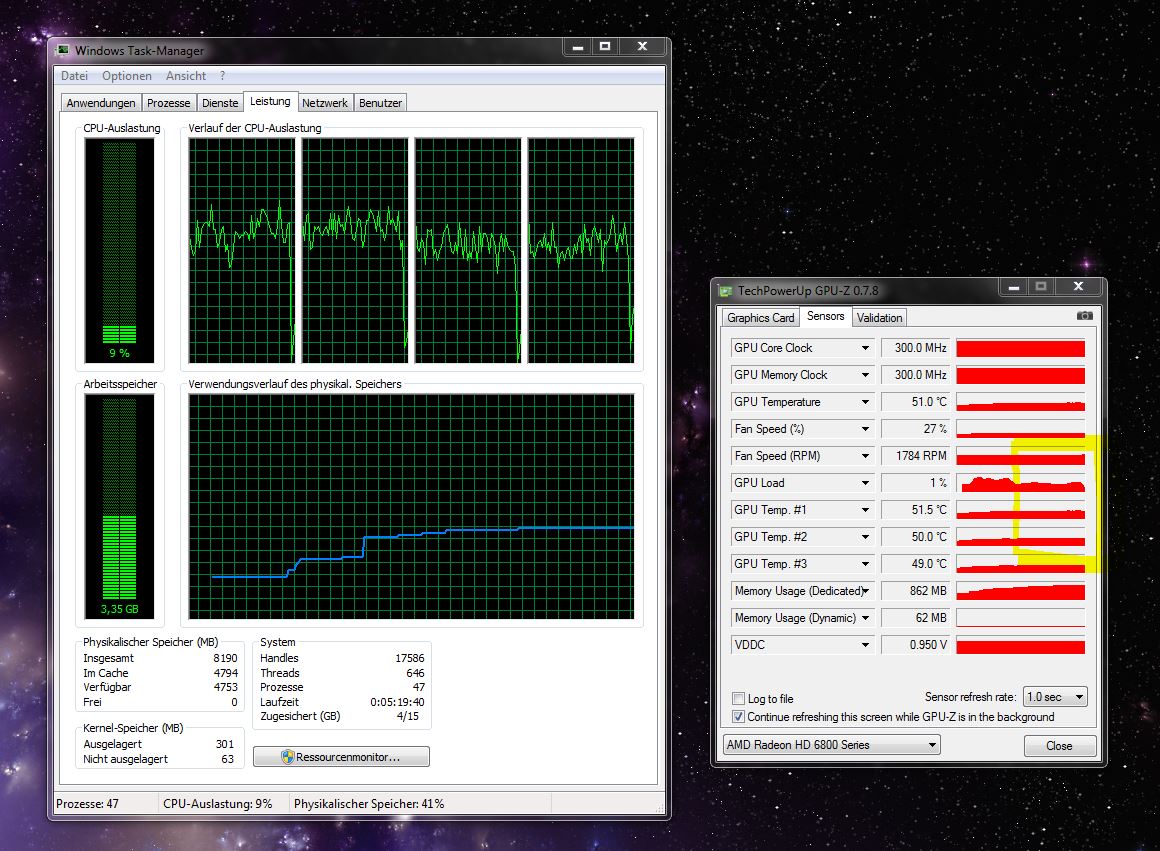Open the Memory Usage (Dedicated) sensor dropdown
Screen dimensions: 1160x851
click(865, 591)
